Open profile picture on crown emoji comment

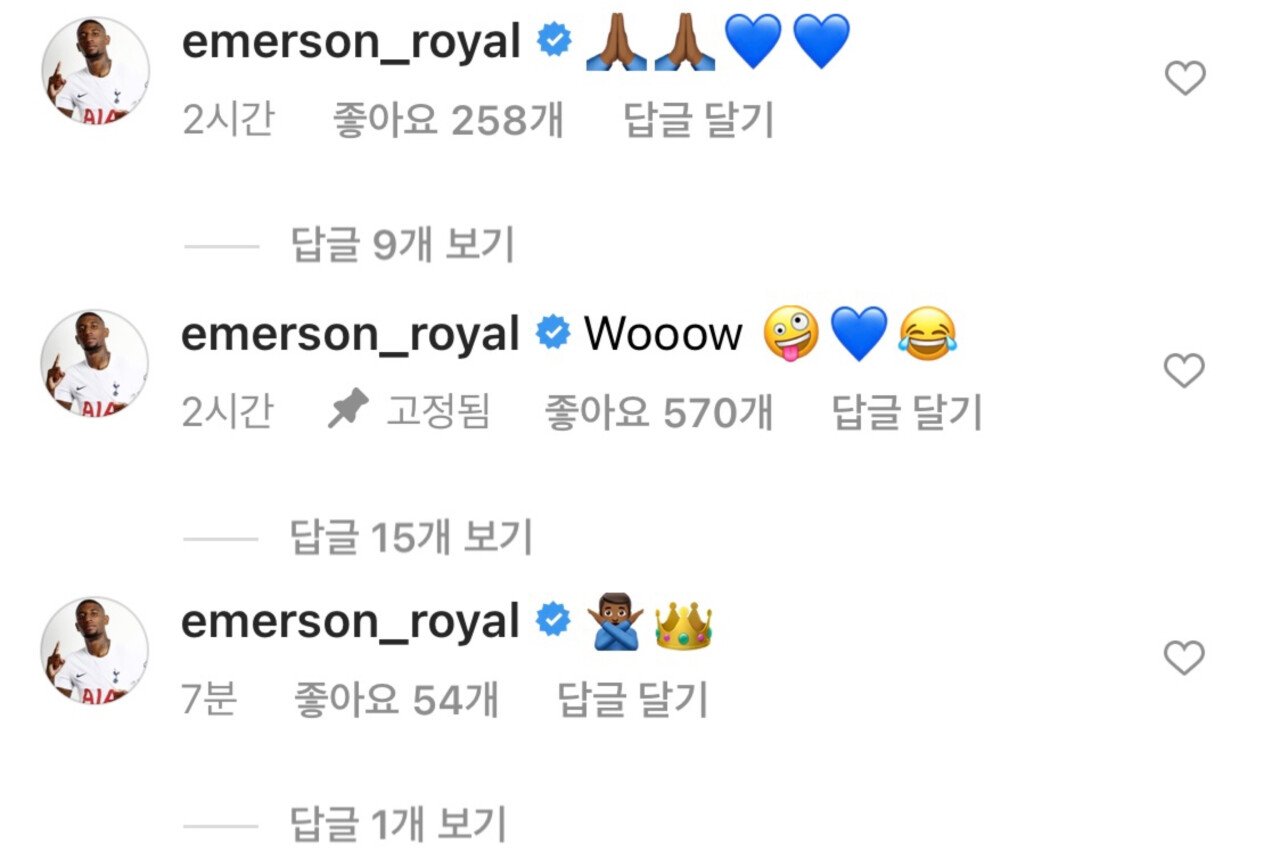[96, 651]
